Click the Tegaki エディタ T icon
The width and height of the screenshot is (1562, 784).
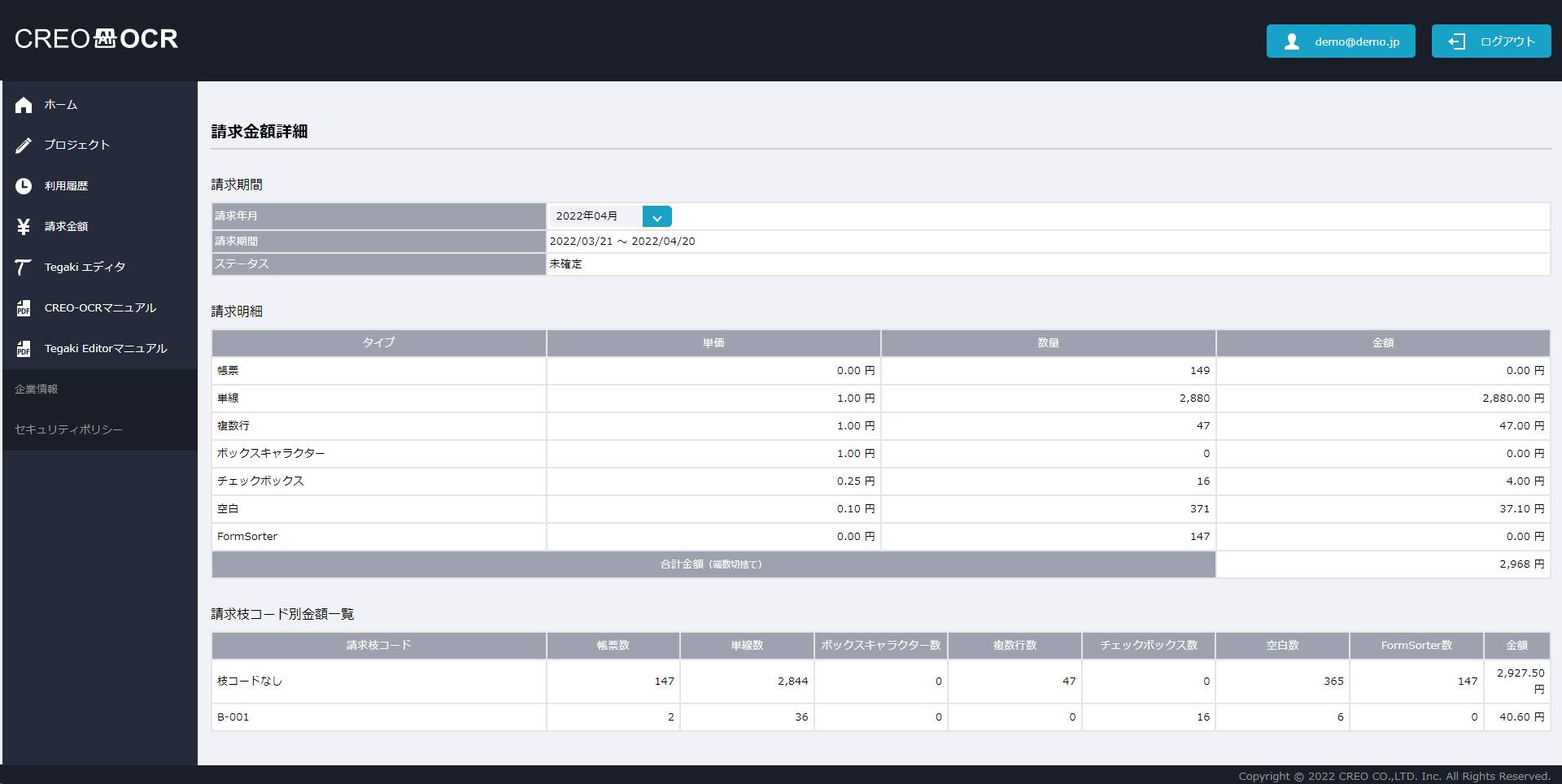click(x=24, y=268)
